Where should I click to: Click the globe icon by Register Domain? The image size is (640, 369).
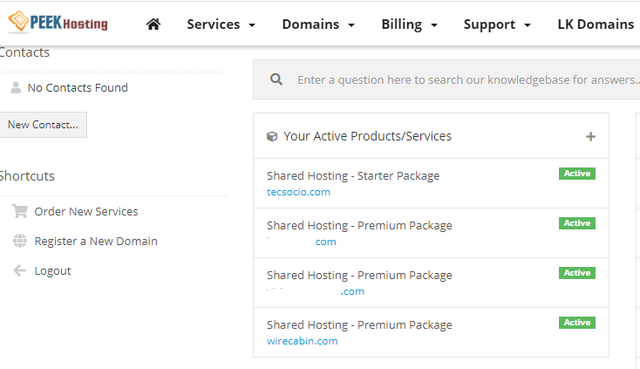tap(20, 241)
